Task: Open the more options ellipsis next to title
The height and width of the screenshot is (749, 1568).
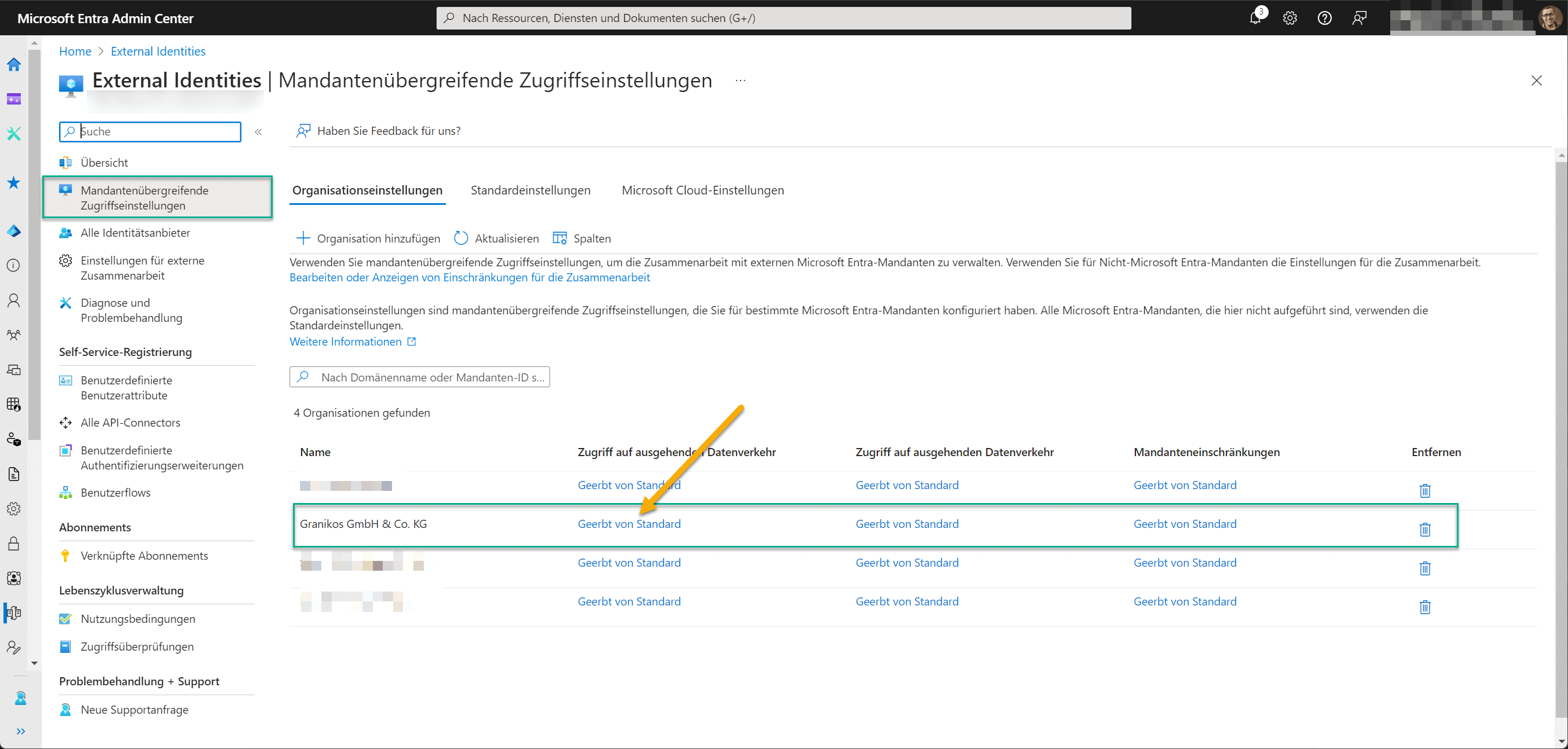Action: coord(740,80)
